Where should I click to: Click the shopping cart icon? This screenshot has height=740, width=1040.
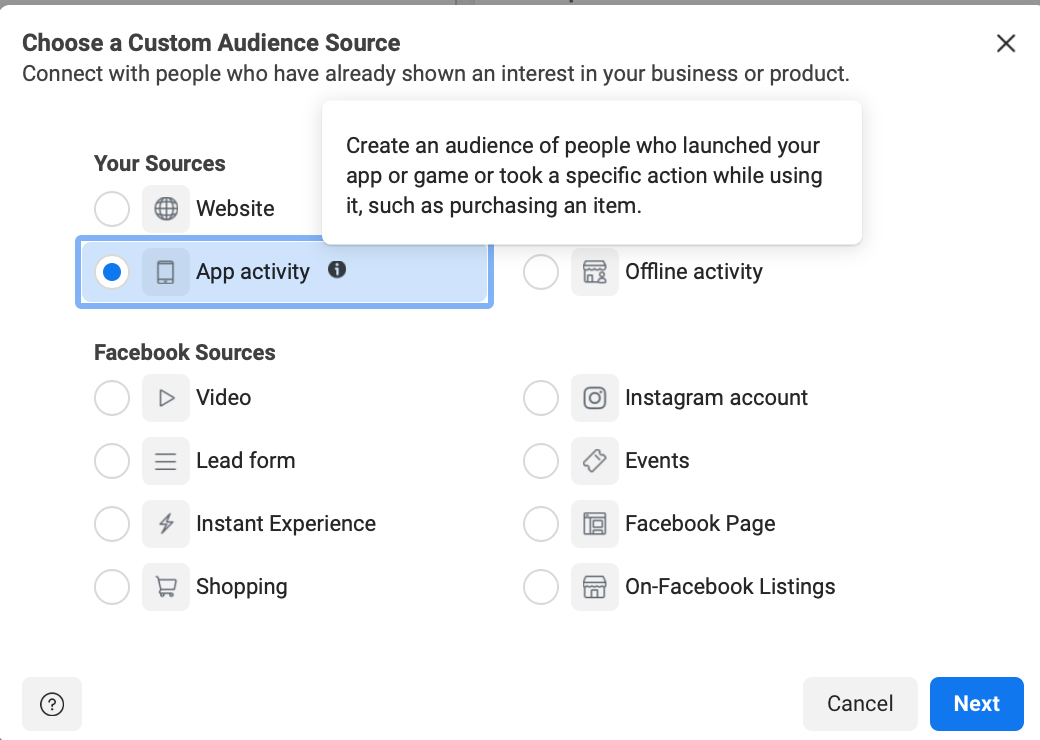pos(166,587)
